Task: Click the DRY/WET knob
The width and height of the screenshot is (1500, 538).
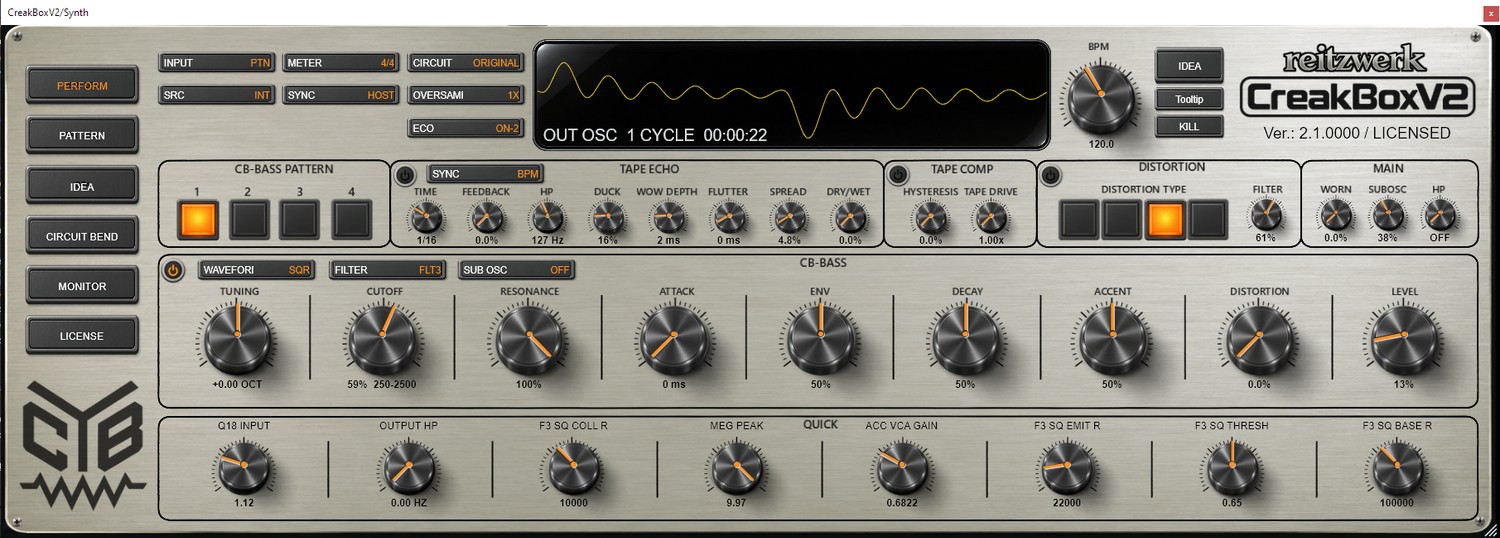Action: (x=849, y=216)
